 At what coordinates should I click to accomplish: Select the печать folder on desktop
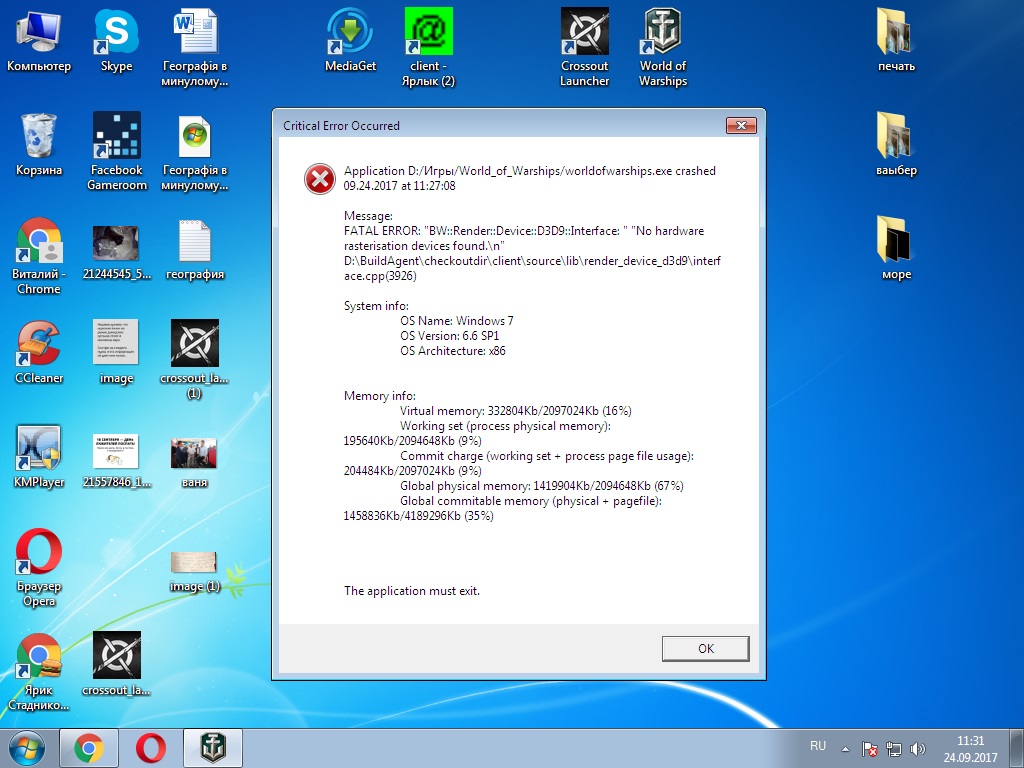(896, 40)
